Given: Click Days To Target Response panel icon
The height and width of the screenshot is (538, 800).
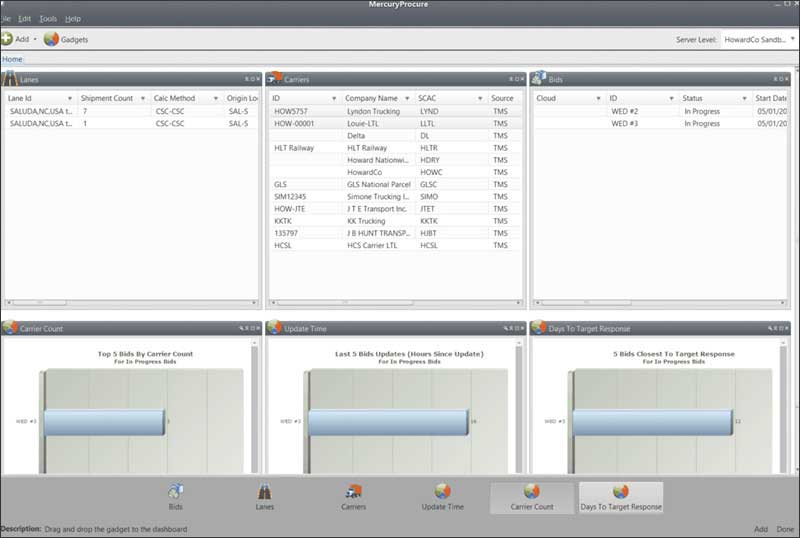Looking at the screenshot, I should click(x=539, y=328).
